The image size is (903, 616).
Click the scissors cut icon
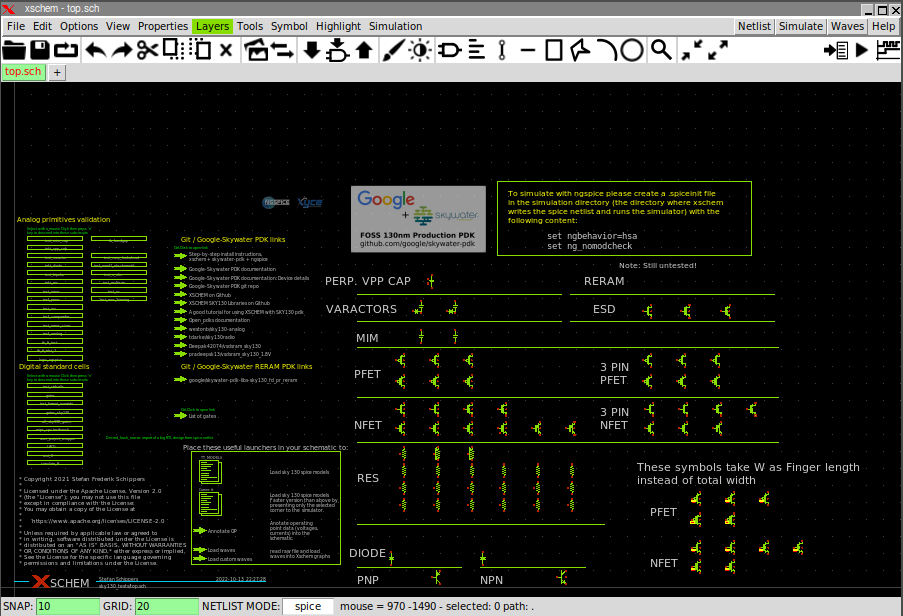tap(147, 49)
